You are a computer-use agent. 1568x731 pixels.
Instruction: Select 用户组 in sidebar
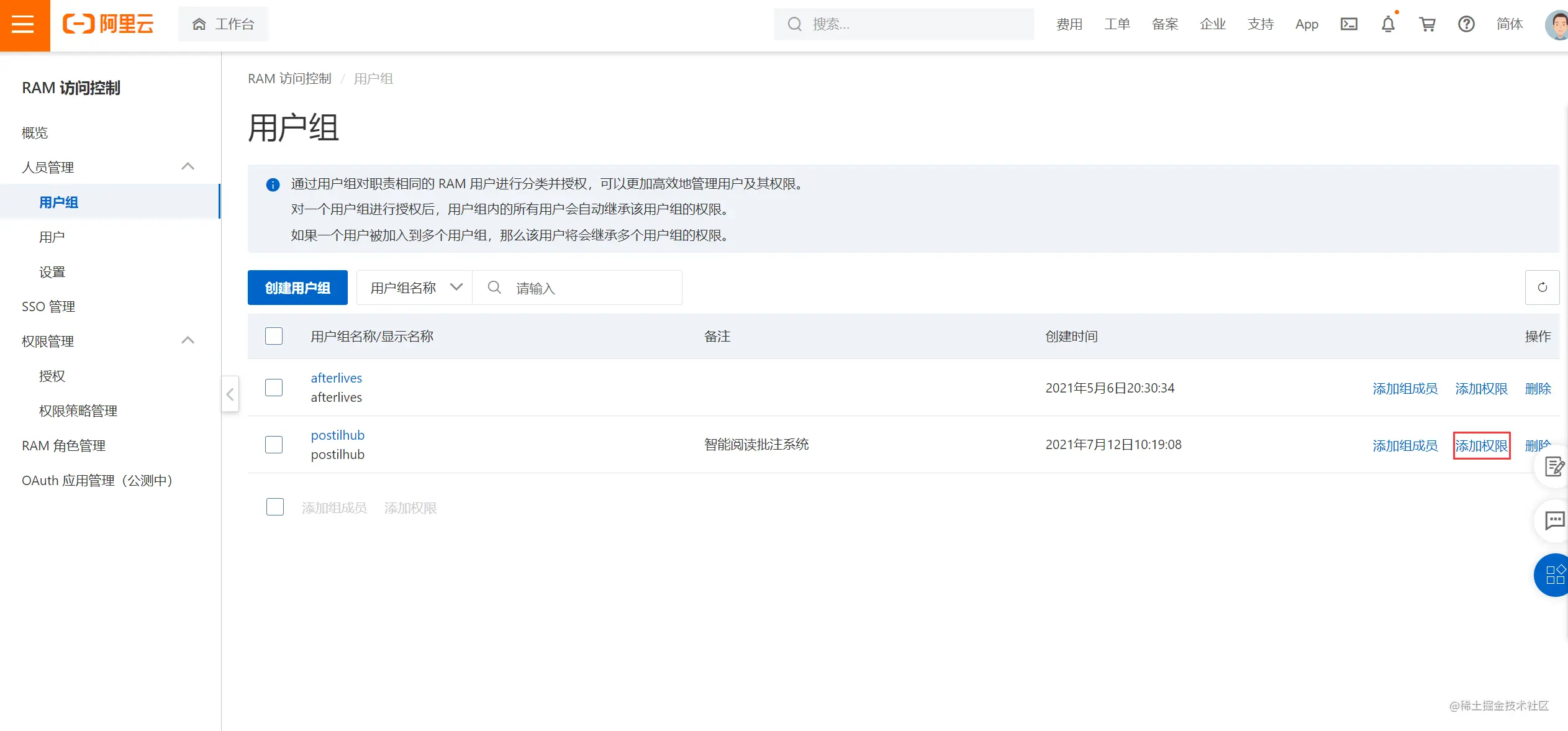click(x=110, y=202)
